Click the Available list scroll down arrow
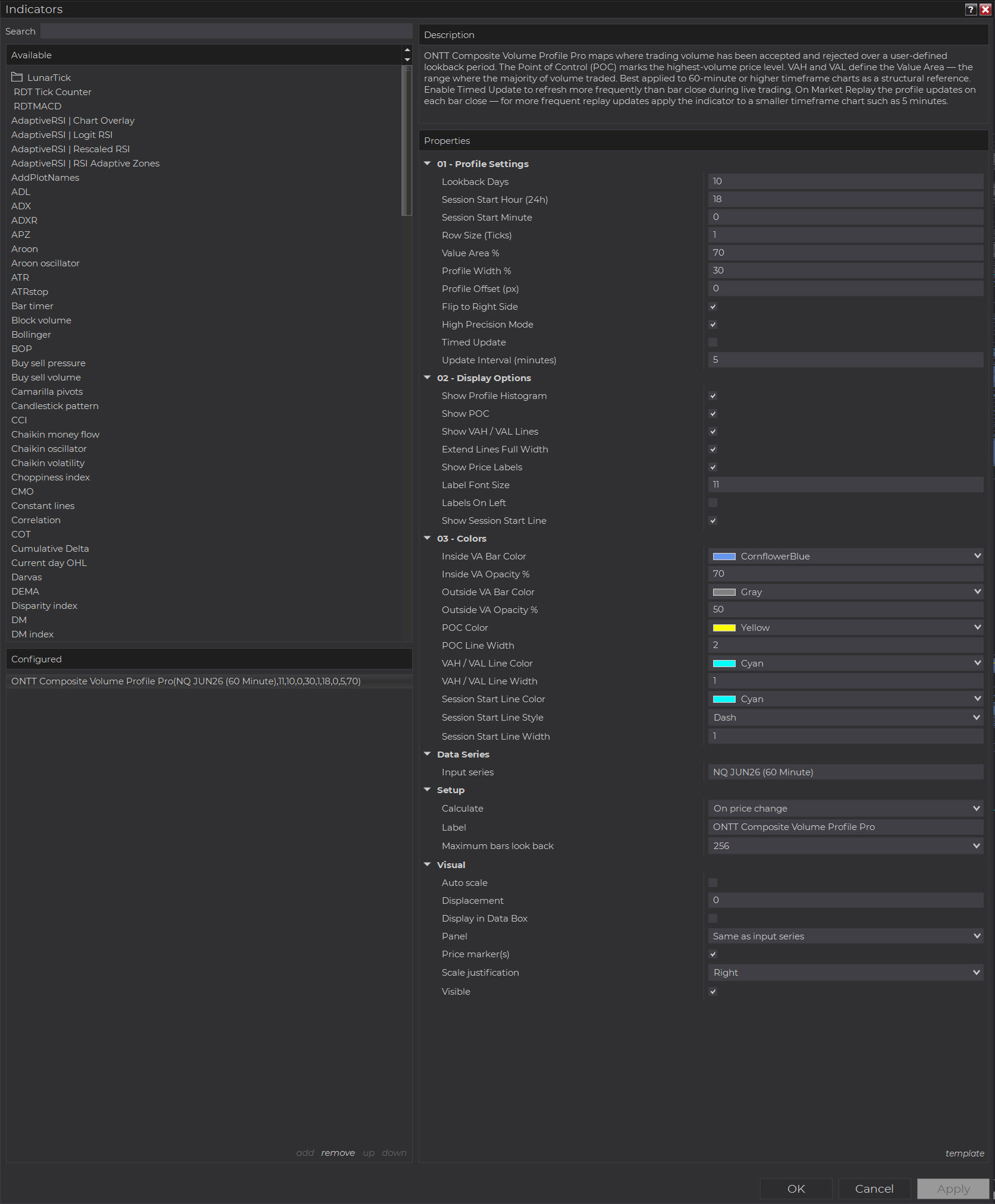The width and height of the screenshot is (995, 1204). [x=407, y=59]
